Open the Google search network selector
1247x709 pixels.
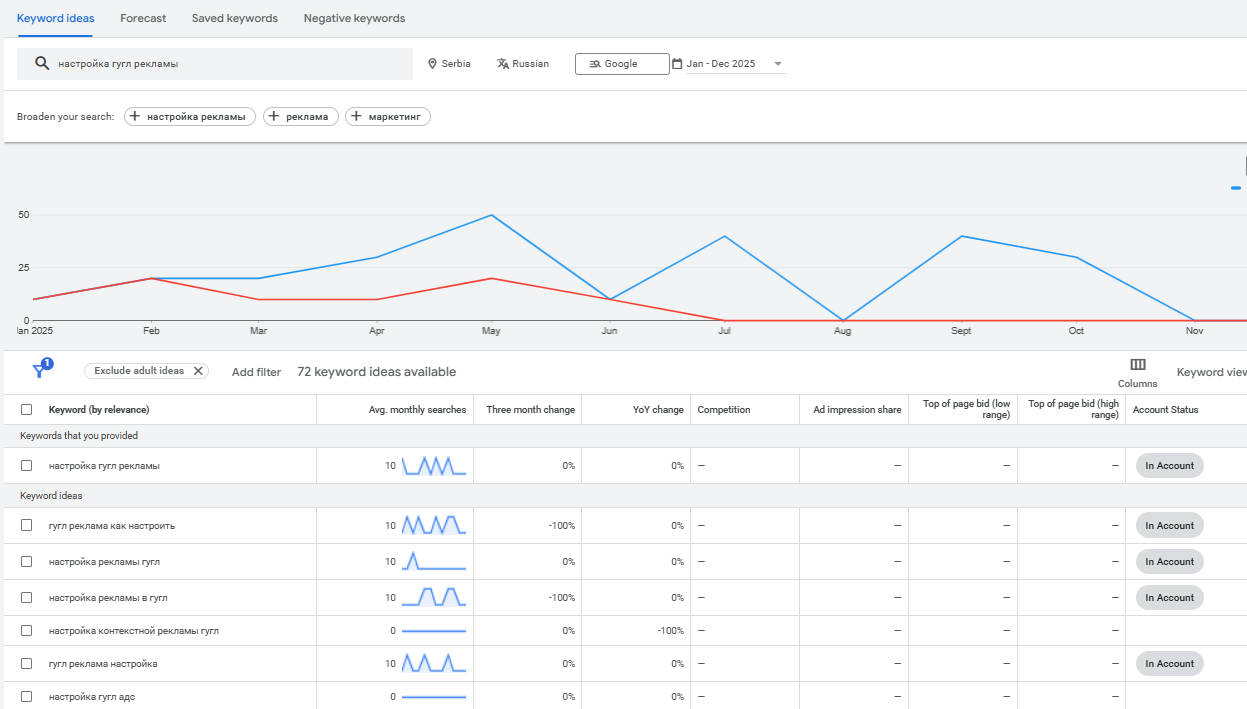point(621,64)
